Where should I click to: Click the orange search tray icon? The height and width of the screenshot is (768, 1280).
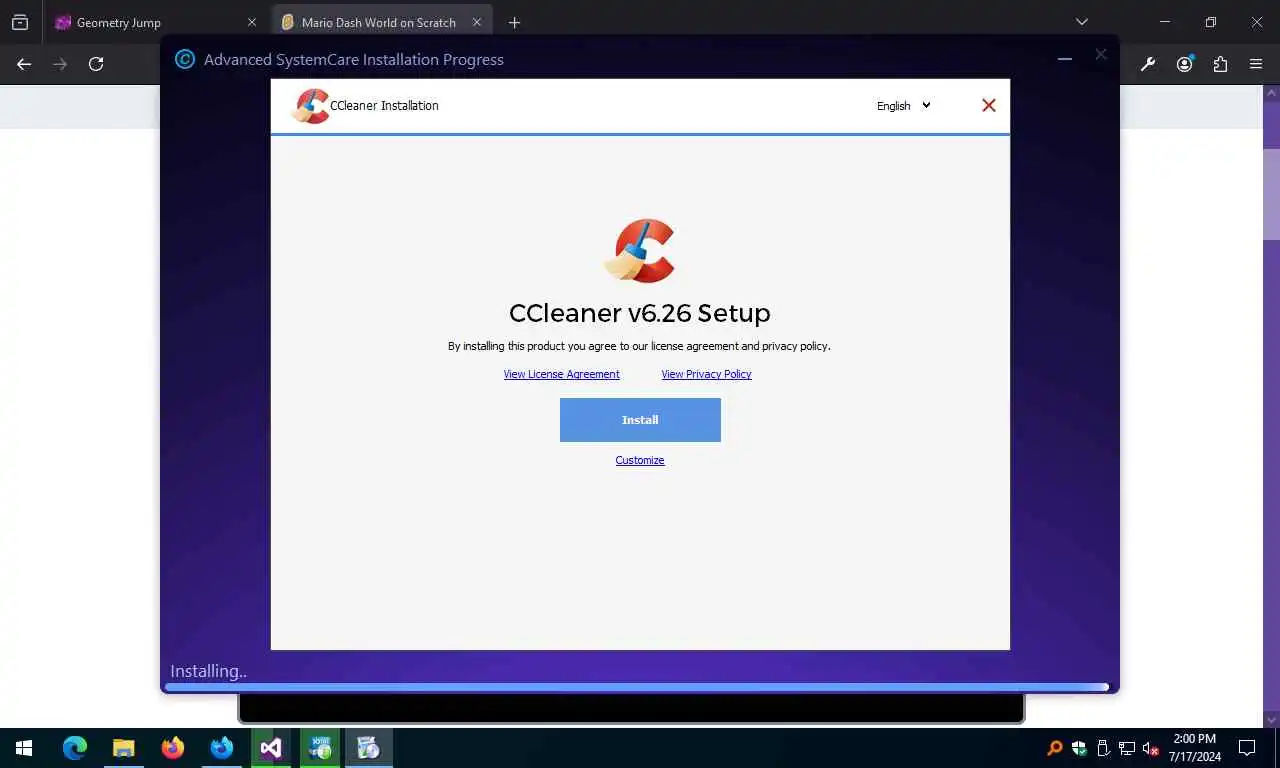[1054, 748]
